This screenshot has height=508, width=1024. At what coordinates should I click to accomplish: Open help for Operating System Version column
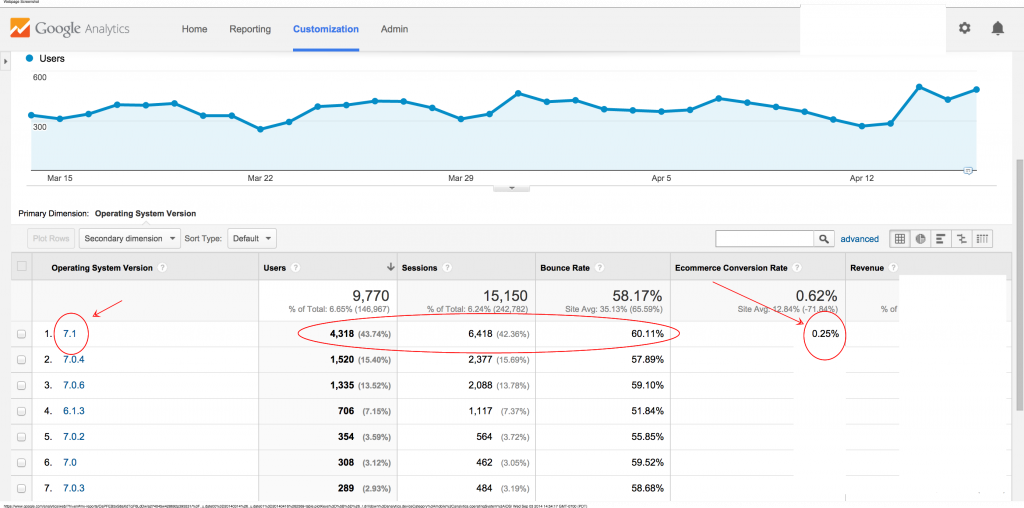(162, 268)
